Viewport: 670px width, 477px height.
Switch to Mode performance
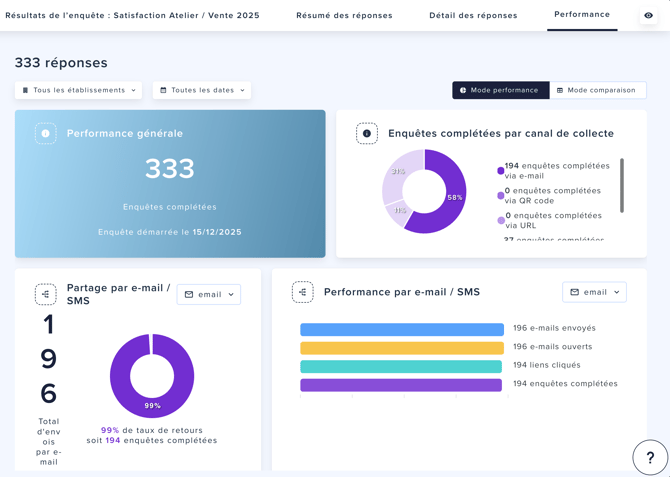coord(500,90)
